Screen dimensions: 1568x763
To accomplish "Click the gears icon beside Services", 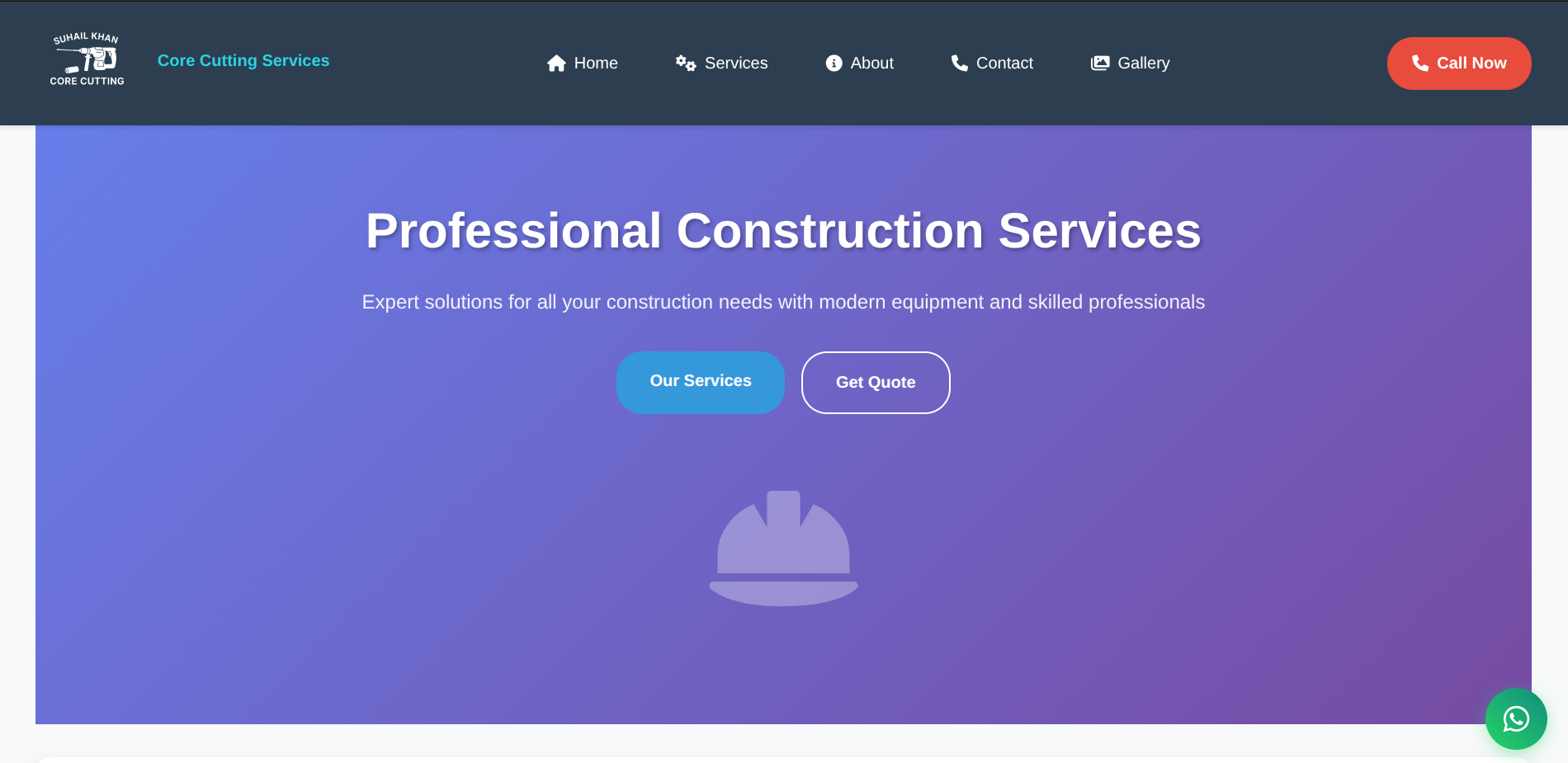I will [x=686, y=64].
